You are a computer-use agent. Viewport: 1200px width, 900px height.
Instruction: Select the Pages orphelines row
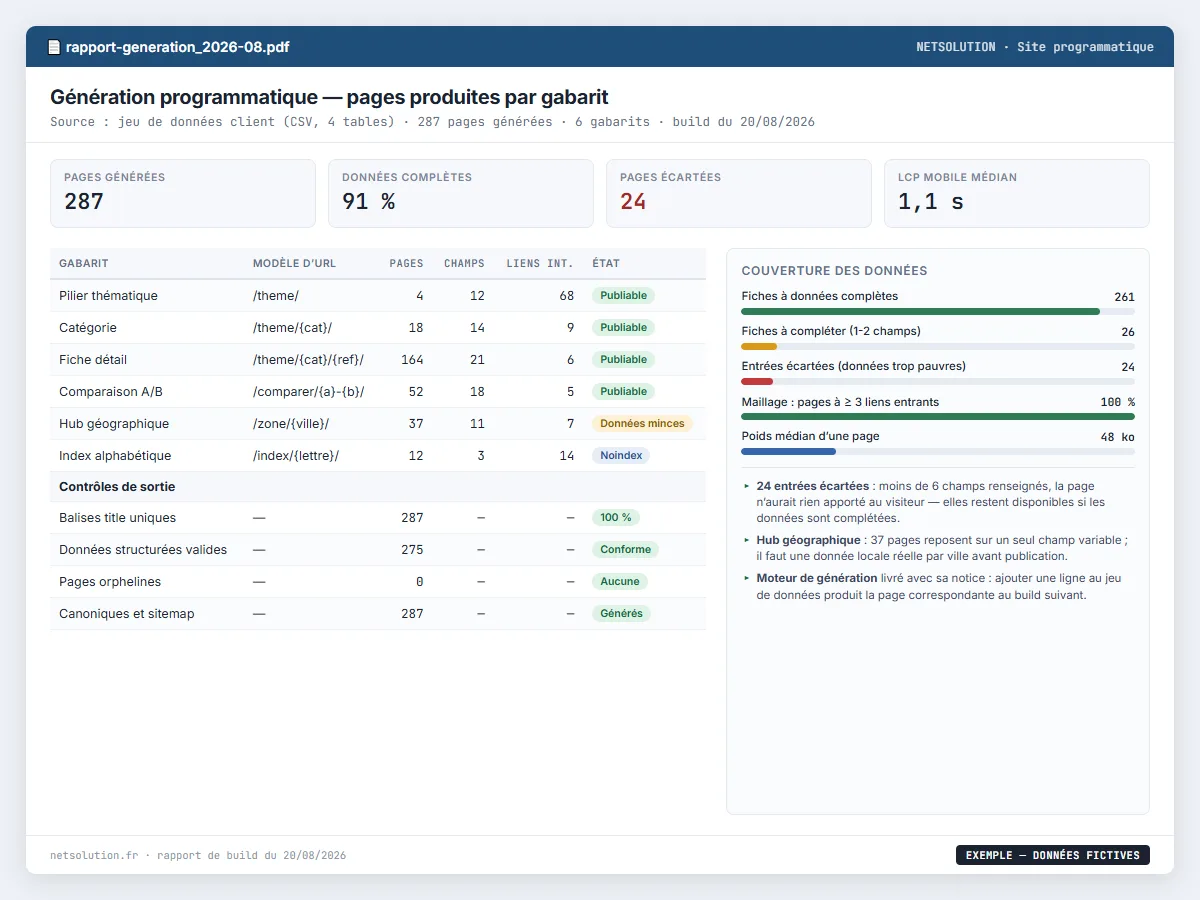pos(378,582)
